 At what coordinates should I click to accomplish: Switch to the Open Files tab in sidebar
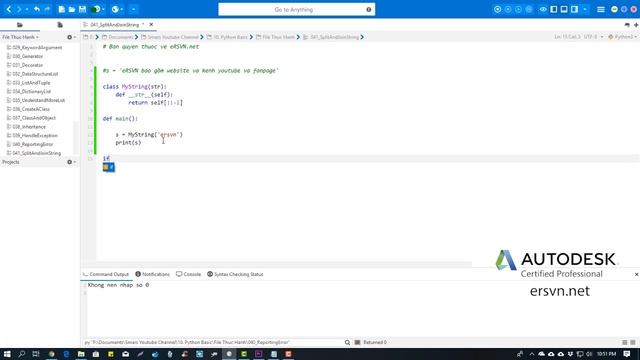(60, 25)
